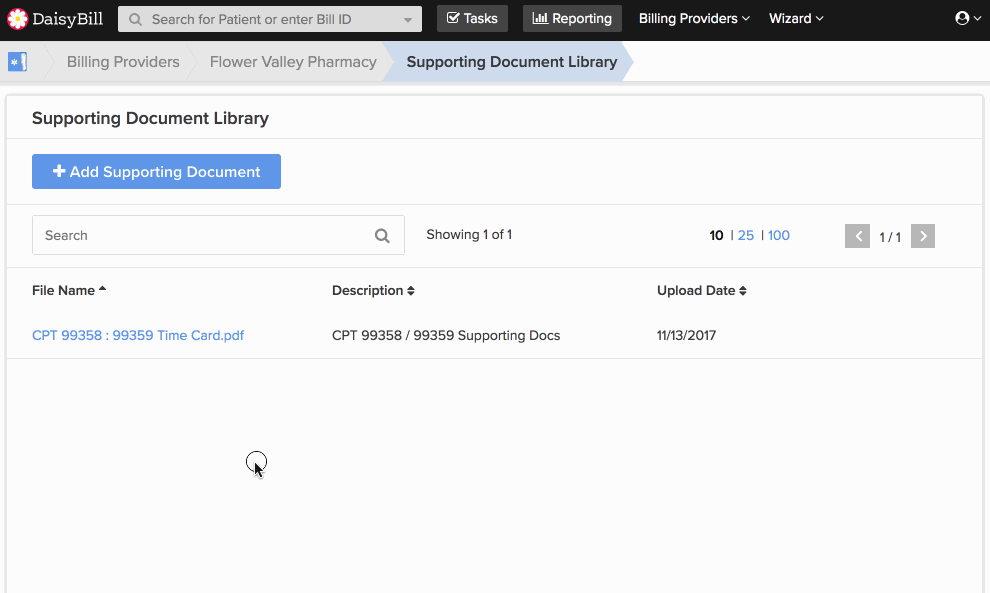Viewport: 990px width, 593px height.
Task: Click the library Search input field
Action: (218, 235)
